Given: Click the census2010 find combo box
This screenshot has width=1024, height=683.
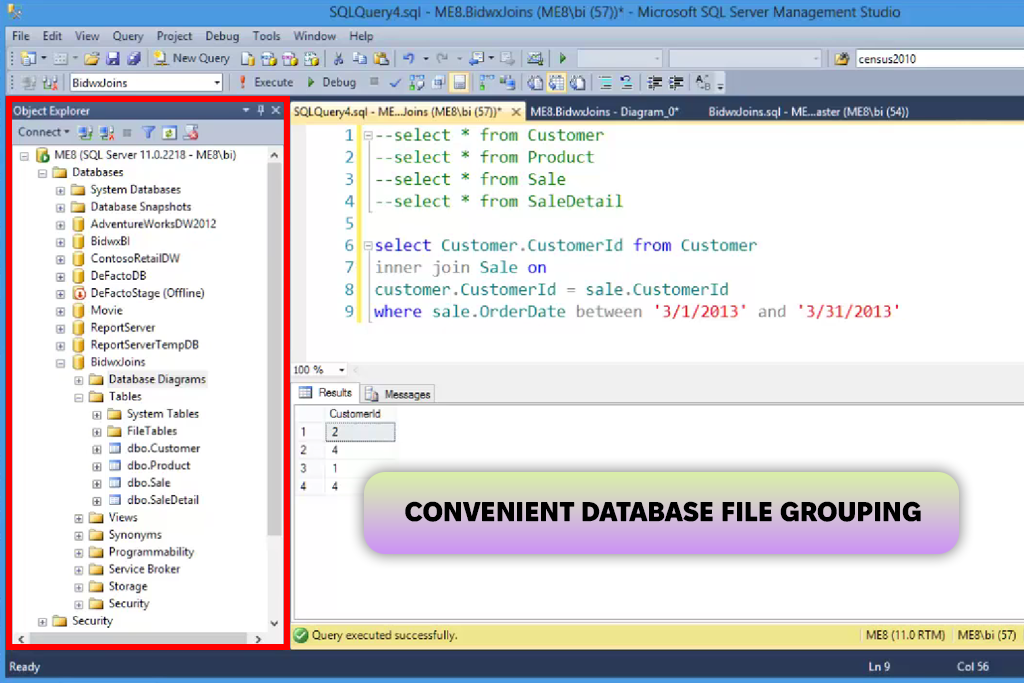Looking at the screenshot, I should pos(939,59).
